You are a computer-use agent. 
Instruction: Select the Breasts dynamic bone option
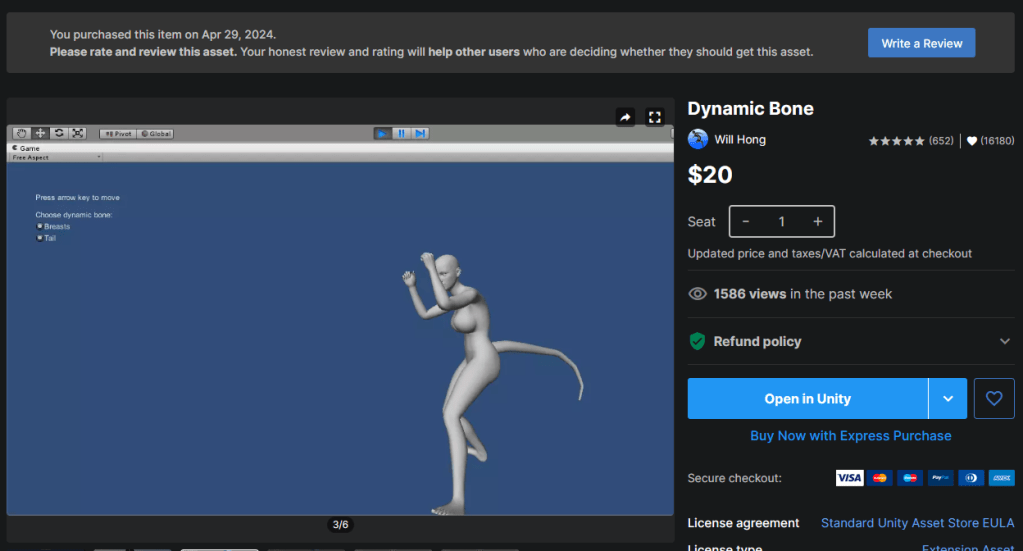(x=41, y=227)
